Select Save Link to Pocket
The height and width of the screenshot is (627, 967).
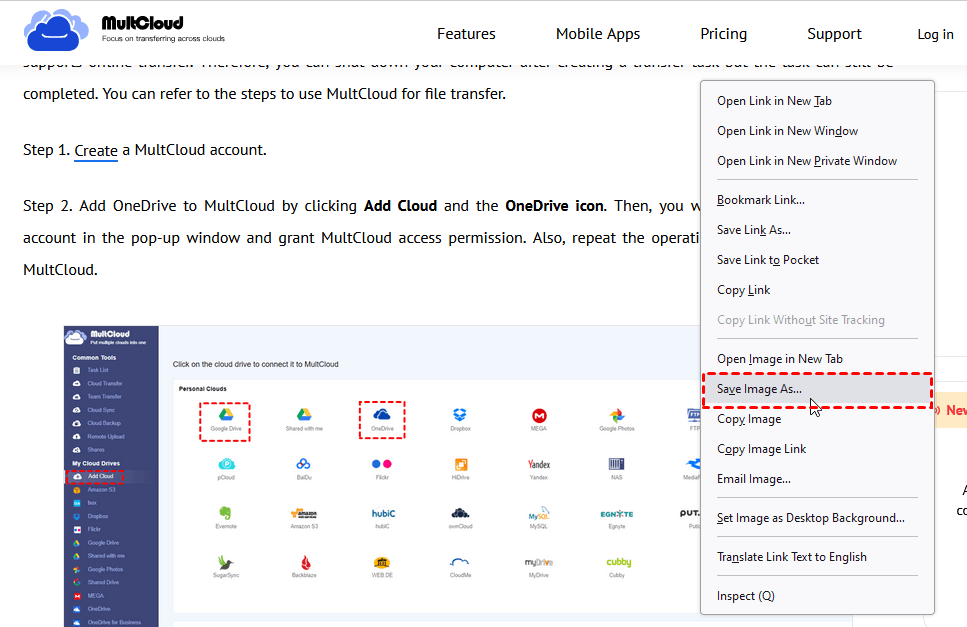[817, 260]
